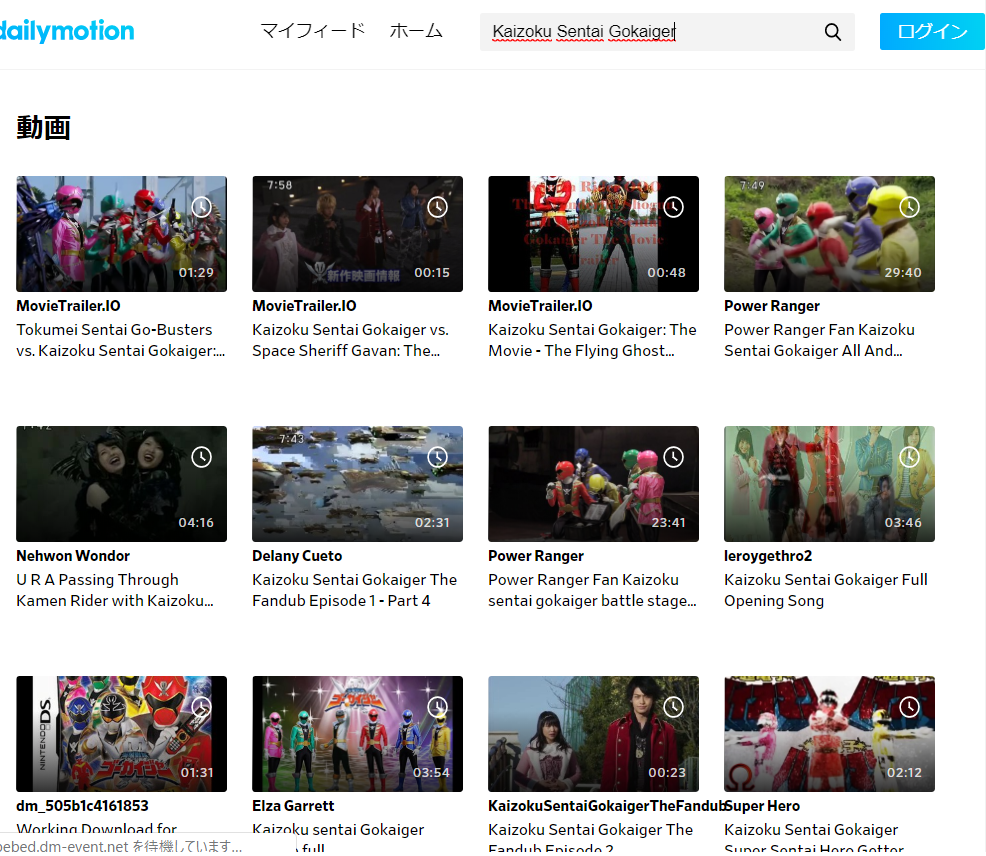986x856 pixels.
Task: Open title Power Ranger Fan Kaizoku Sentai Gokaiger All And
Action: [x=819, y=340]
